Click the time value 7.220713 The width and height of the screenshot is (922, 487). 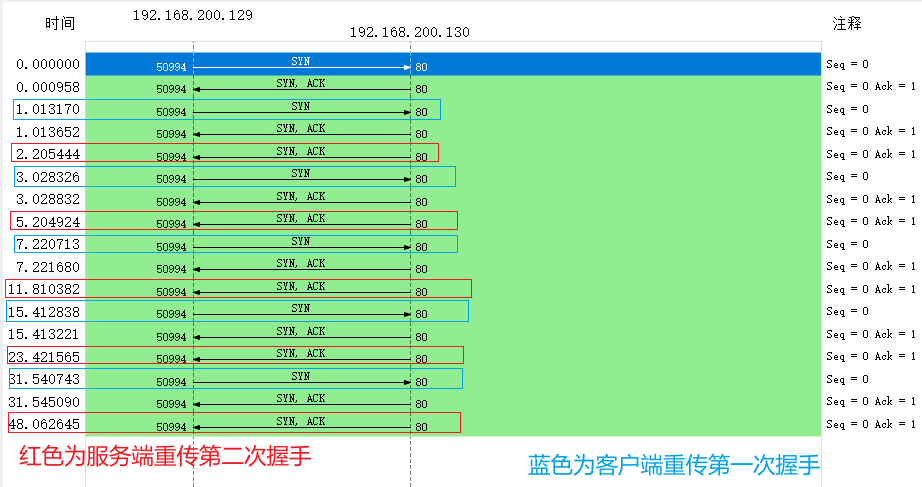pos(48,244)
